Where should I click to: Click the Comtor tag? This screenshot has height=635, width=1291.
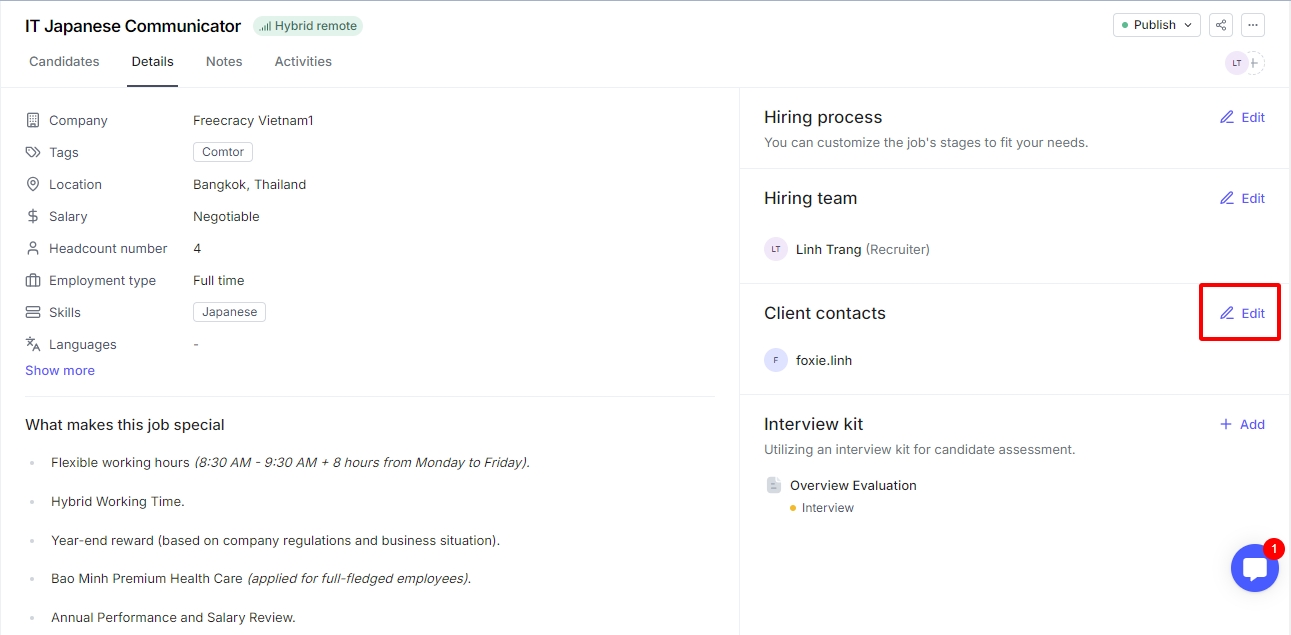click(223, 152)
